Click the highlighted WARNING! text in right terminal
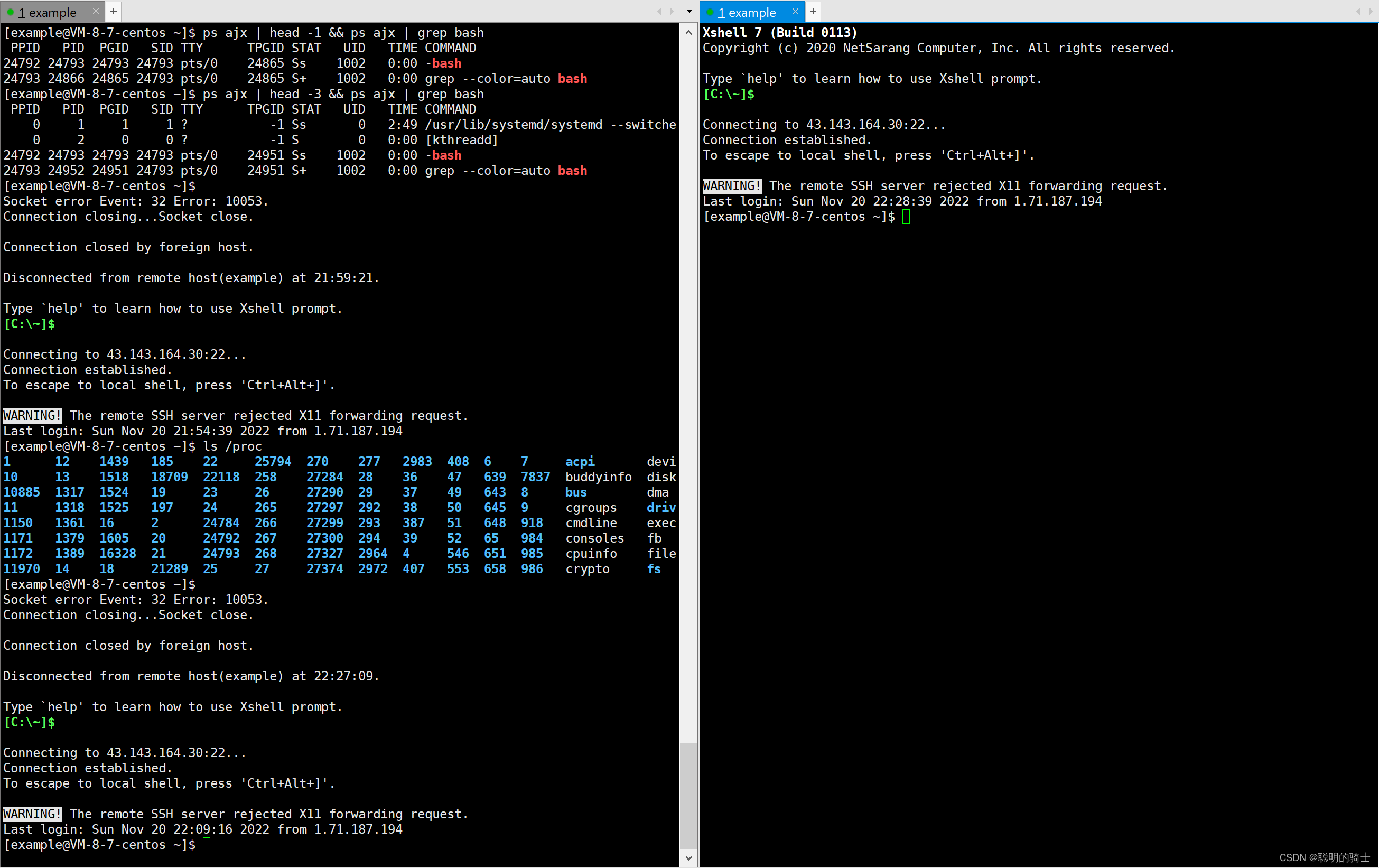 coord(731,185)
